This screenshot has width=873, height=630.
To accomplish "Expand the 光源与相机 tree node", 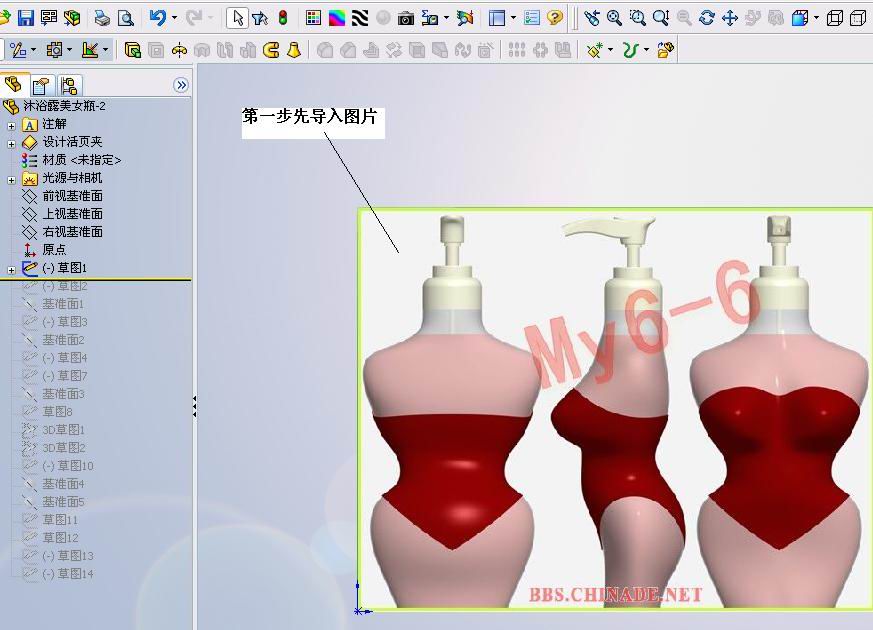I will click(x=11, y=180).
